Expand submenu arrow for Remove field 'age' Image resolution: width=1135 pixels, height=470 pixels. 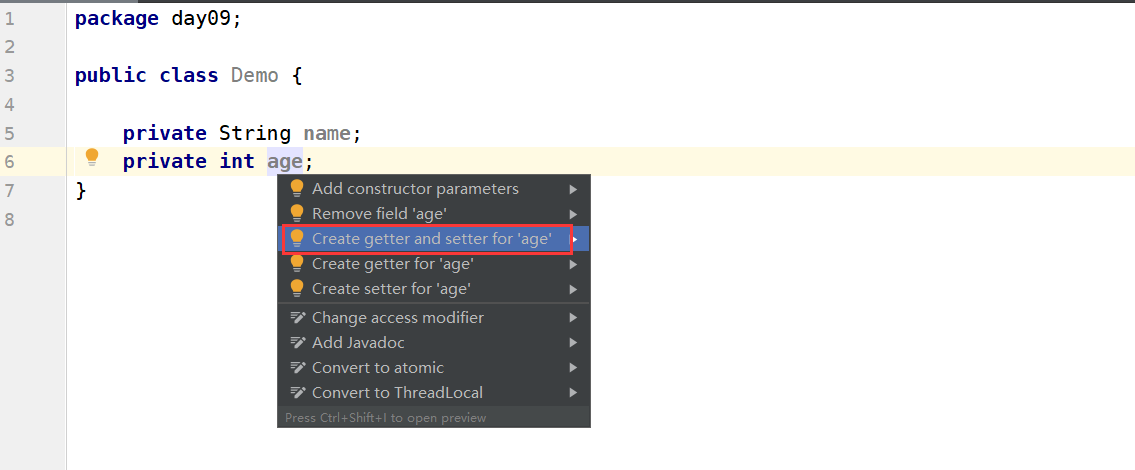coord(573,214)
